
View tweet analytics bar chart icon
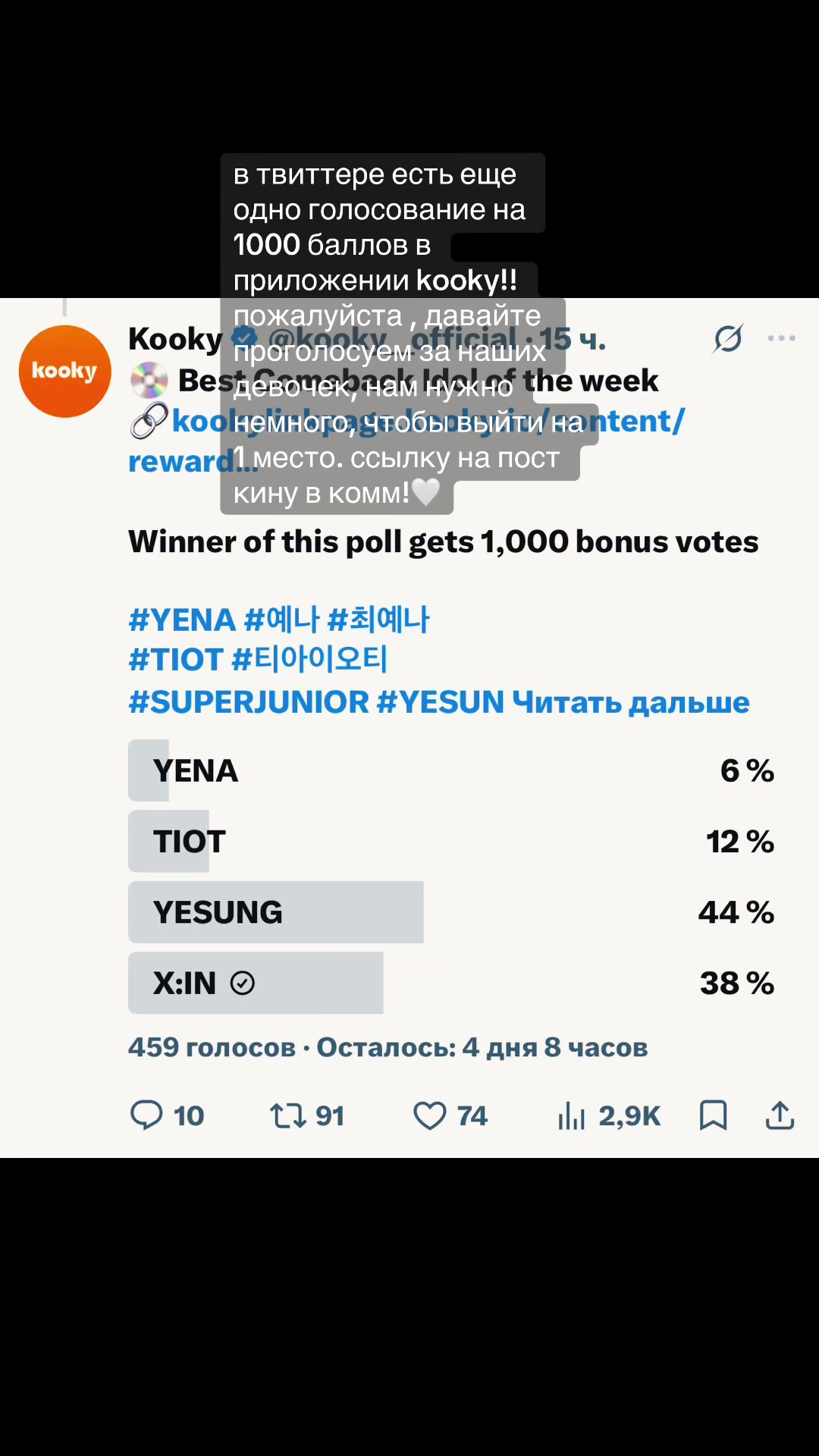click(571, 1116)
